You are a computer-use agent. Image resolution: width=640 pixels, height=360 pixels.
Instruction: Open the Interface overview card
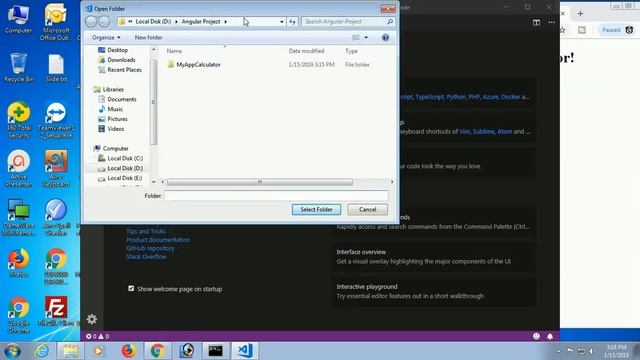[434, 257]
